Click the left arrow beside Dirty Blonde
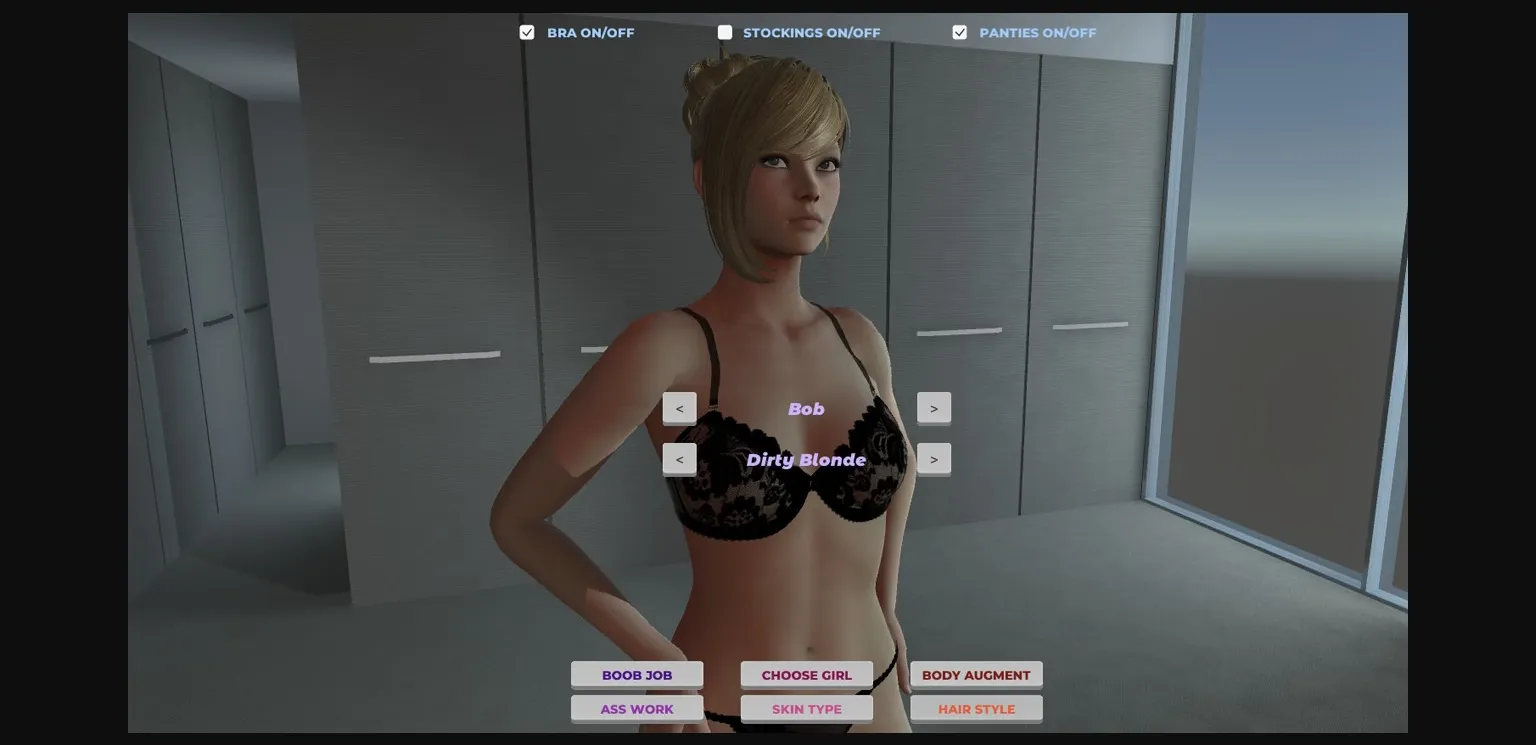Screen dimensions: 1536x745 point(680,458)
